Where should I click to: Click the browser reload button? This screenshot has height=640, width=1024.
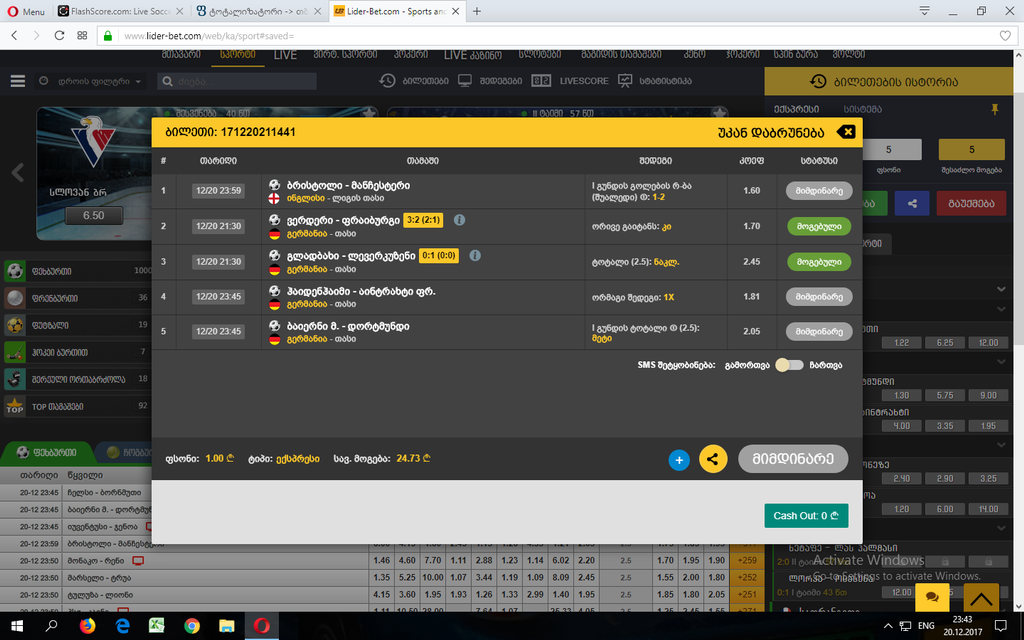click(x=59, y=35)
